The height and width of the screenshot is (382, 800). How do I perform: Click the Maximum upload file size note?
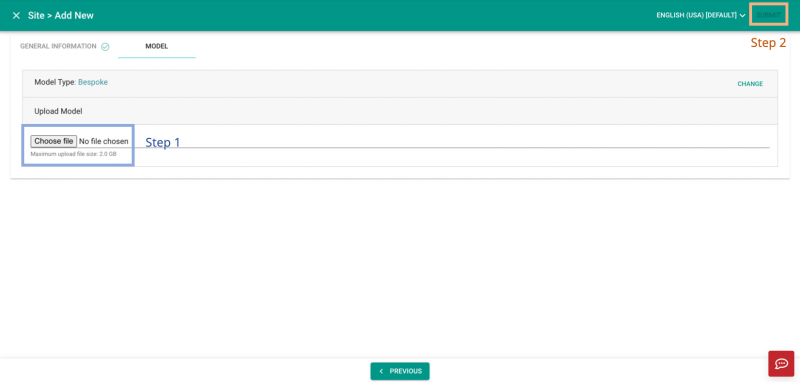(x=73, y=154)
